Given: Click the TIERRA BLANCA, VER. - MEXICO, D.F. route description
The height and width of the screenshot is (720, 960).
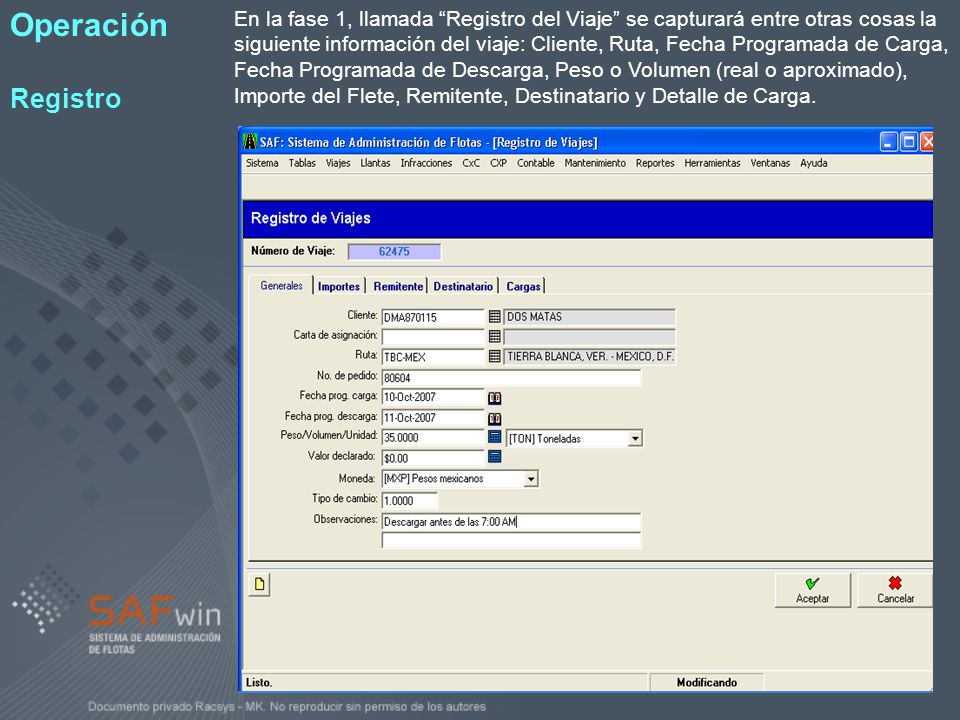Looking at the screenshot, I should pyautogui.click(x=589, y=356).
